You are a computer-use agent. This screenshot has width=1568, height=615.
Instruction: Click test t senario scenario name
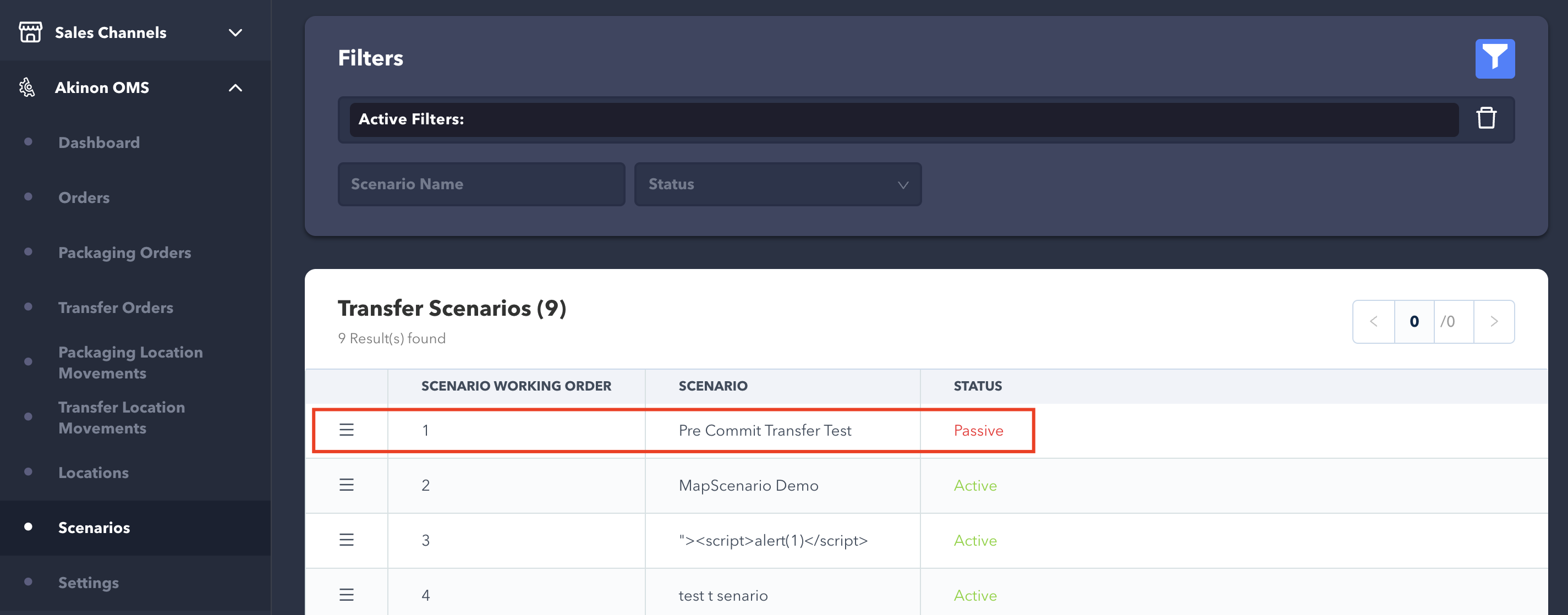pos(722,596)
